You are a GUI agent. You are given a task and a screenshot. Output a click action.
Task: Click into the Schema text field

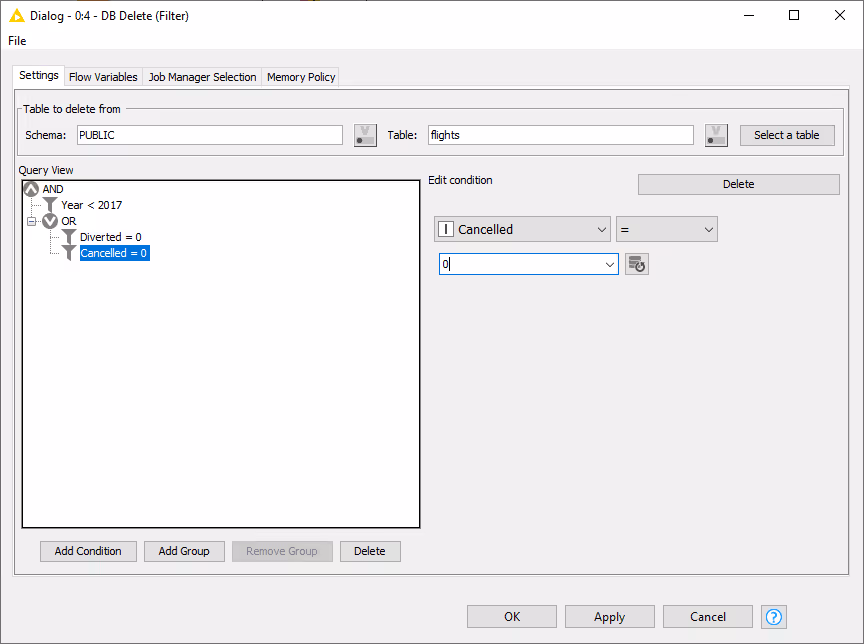point(209,135)
